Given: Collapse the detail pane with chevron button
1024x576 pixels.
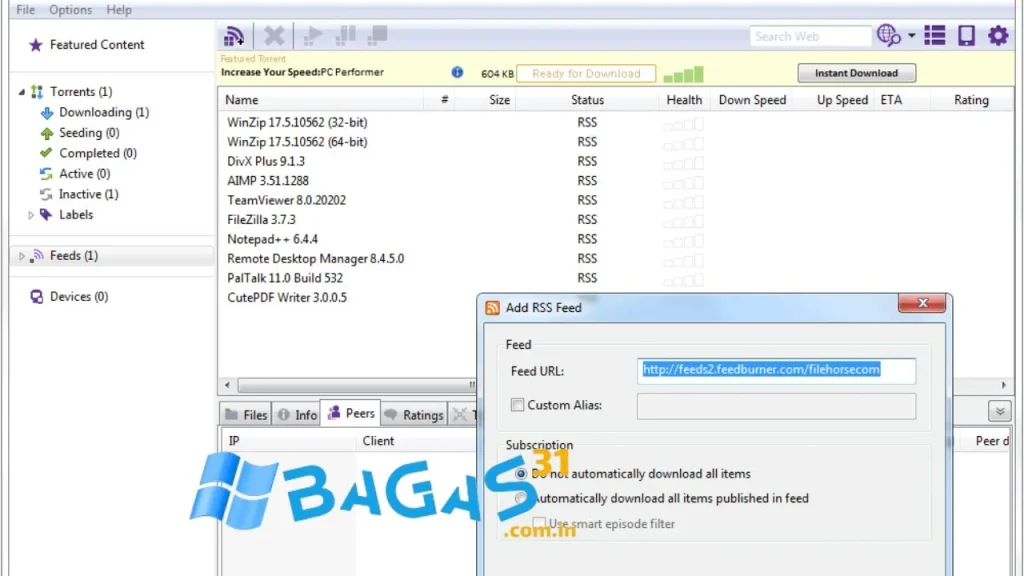Looking at the screenshot, I should point(999,411).
